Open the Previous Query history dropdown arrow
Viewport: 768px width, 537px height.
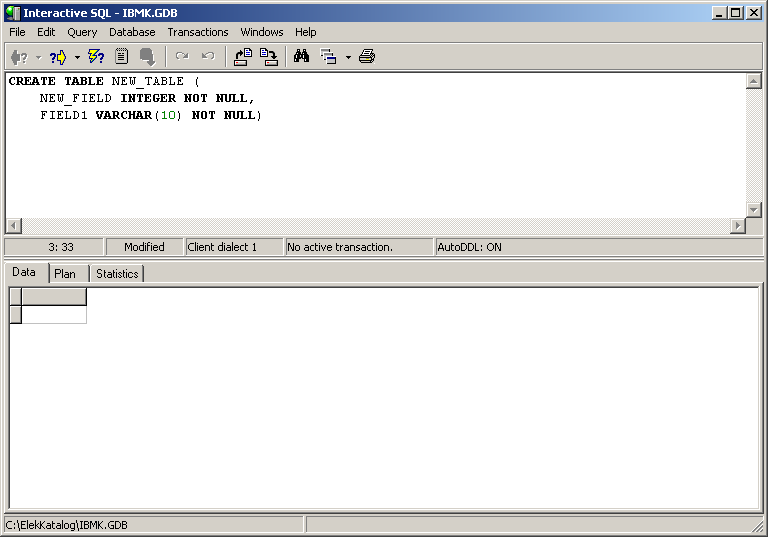[39, 57]
